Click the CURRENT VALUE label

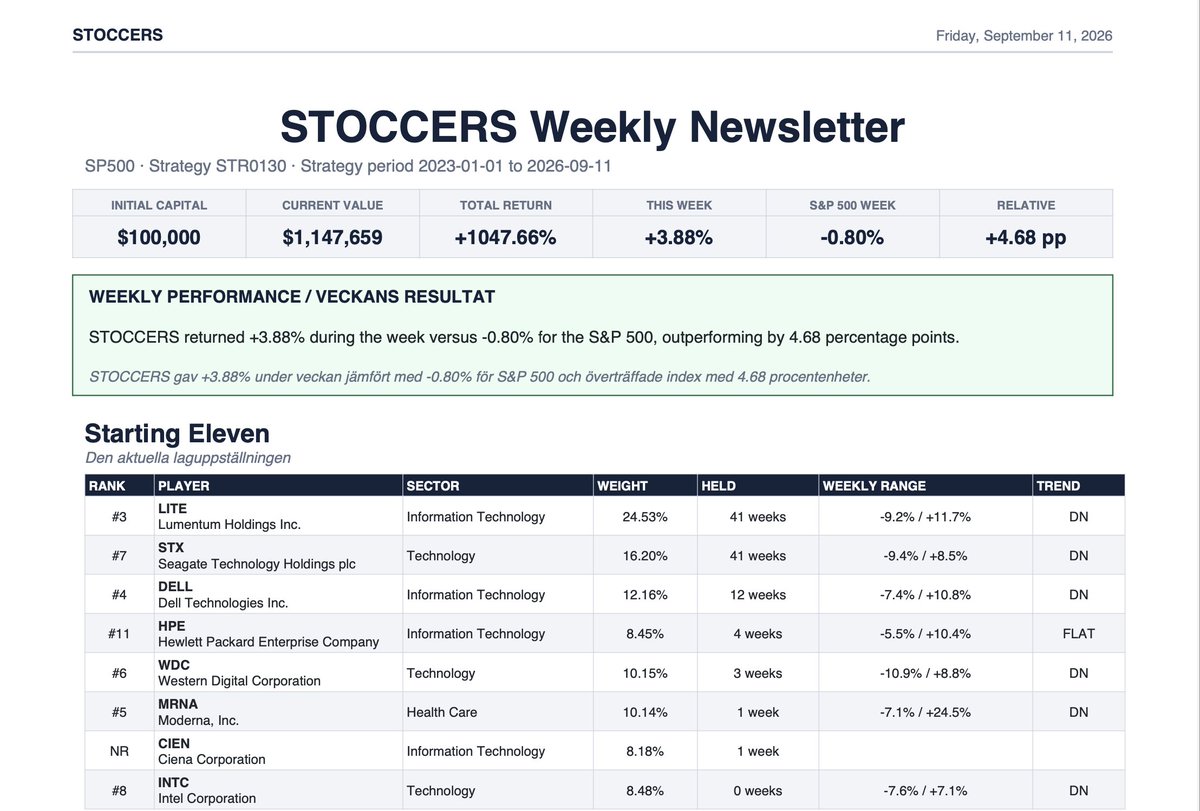(x=332, y=205)
